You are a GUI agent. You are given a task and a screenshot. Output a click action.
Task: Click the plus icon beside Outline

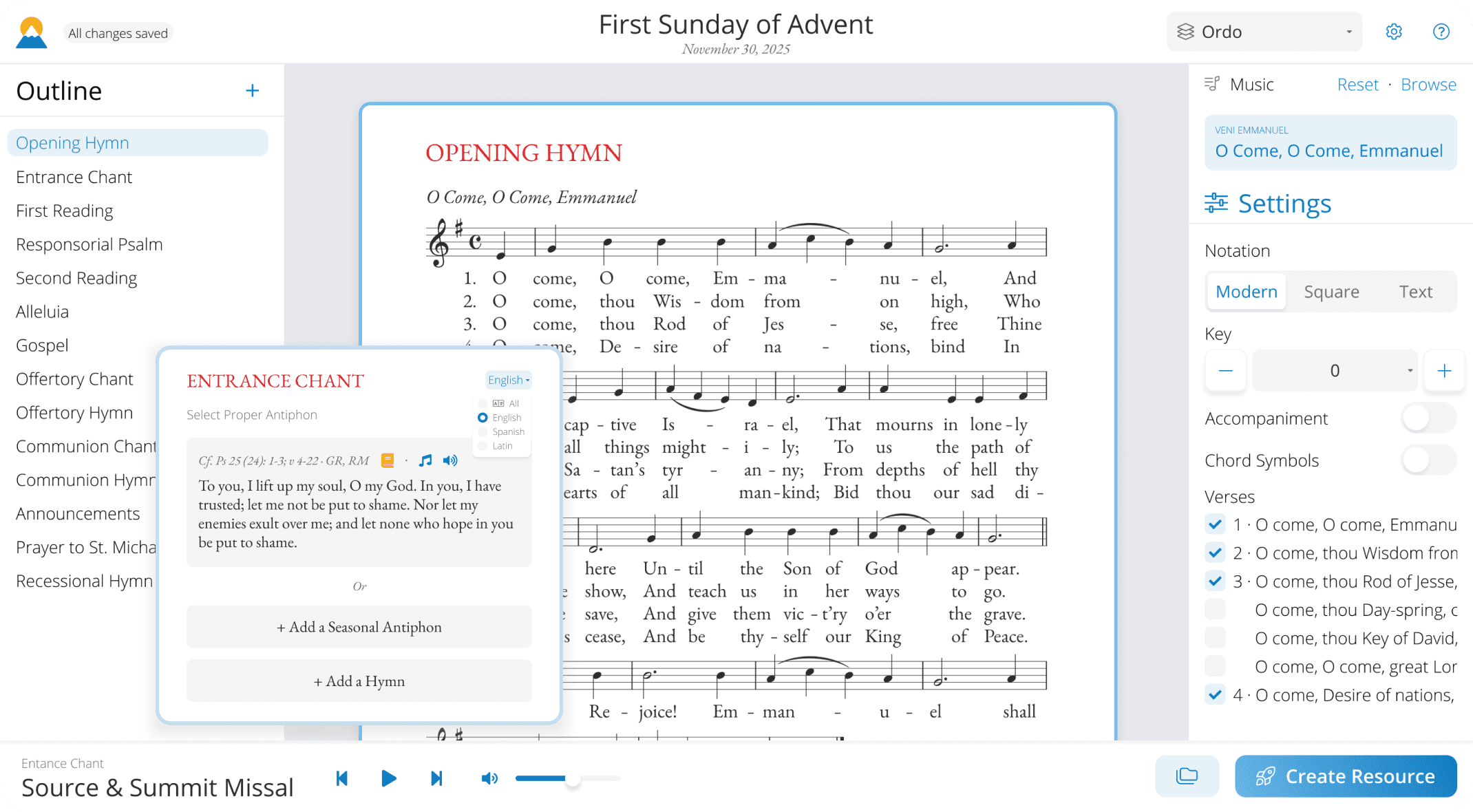252,91
